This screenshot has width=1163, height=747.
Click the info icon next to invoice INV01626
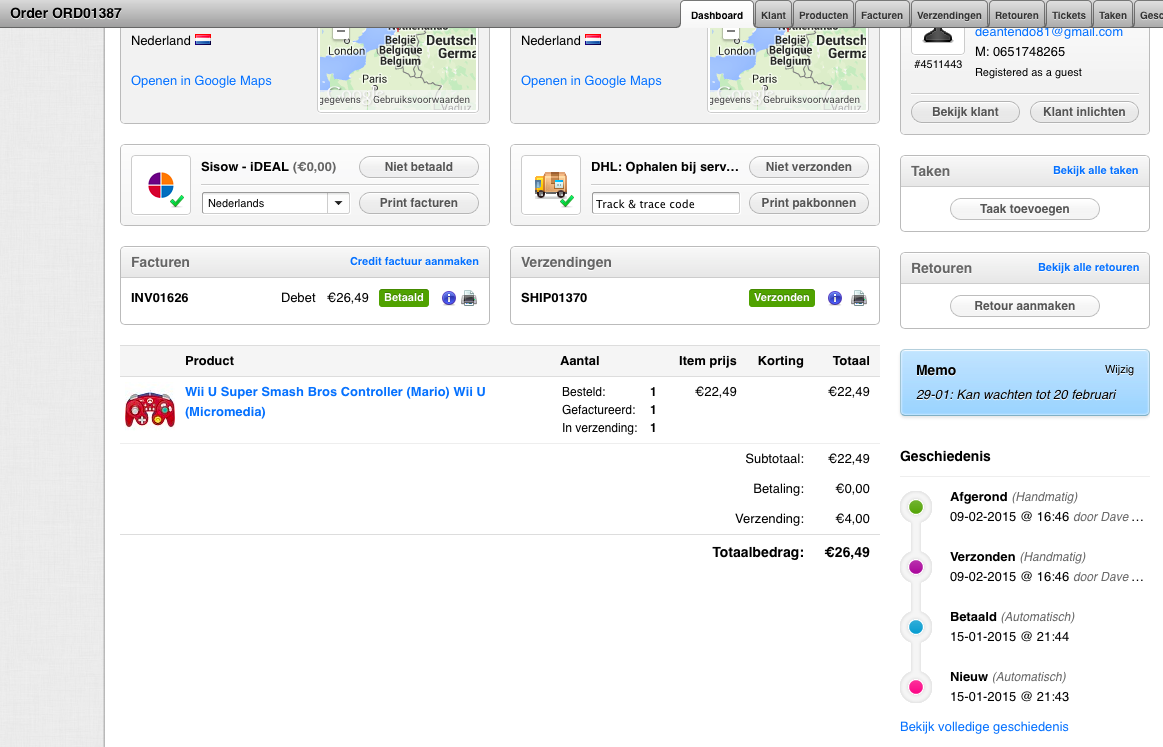coord(448,298)
